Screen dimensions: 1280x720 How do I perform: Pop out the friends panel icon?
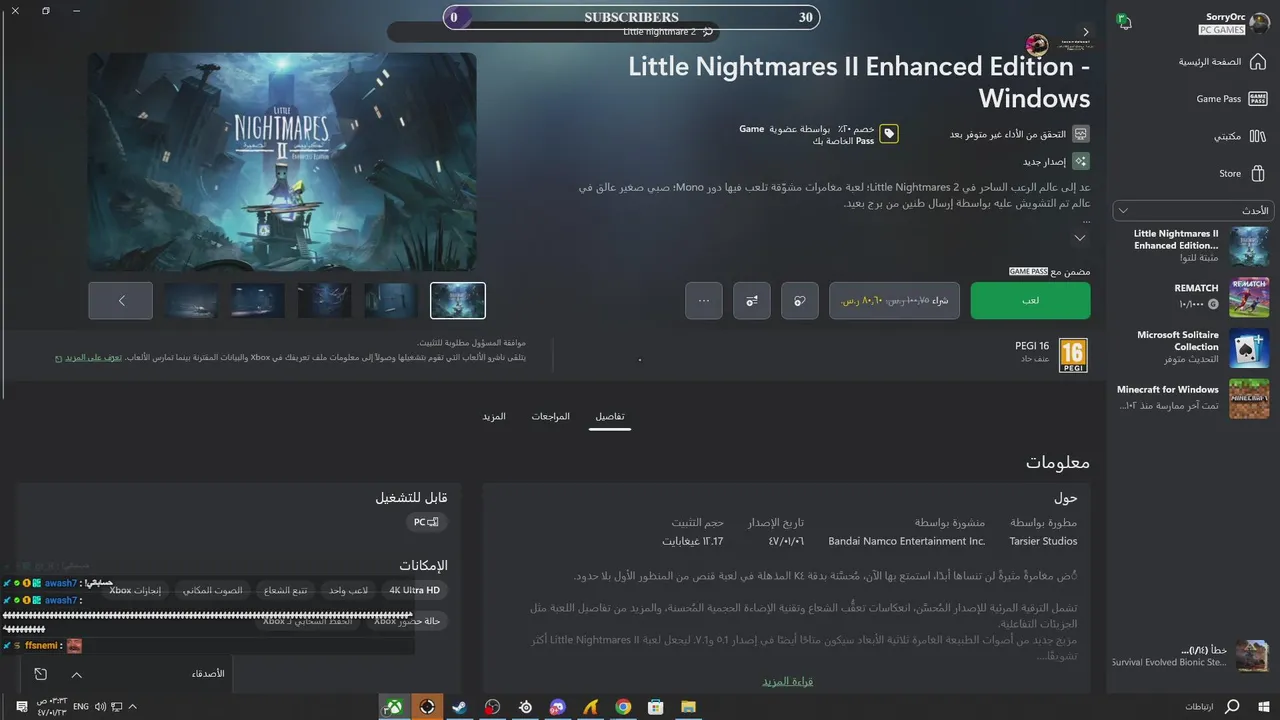tap(40, 674)
